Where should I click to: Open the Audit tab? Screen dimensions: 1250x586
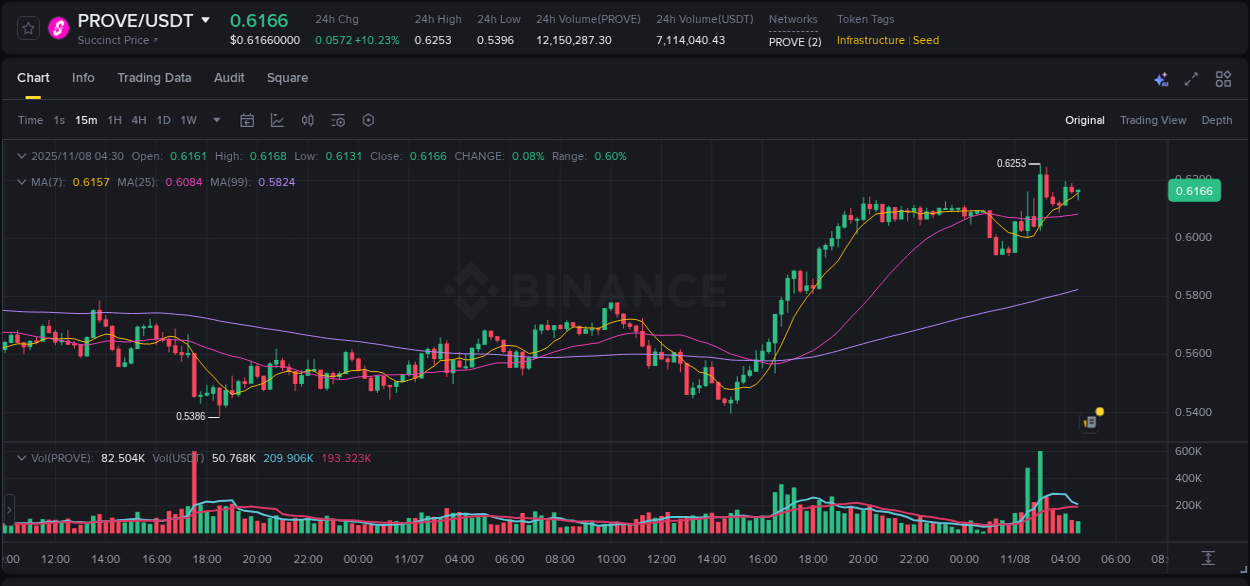tap(229, 77)
